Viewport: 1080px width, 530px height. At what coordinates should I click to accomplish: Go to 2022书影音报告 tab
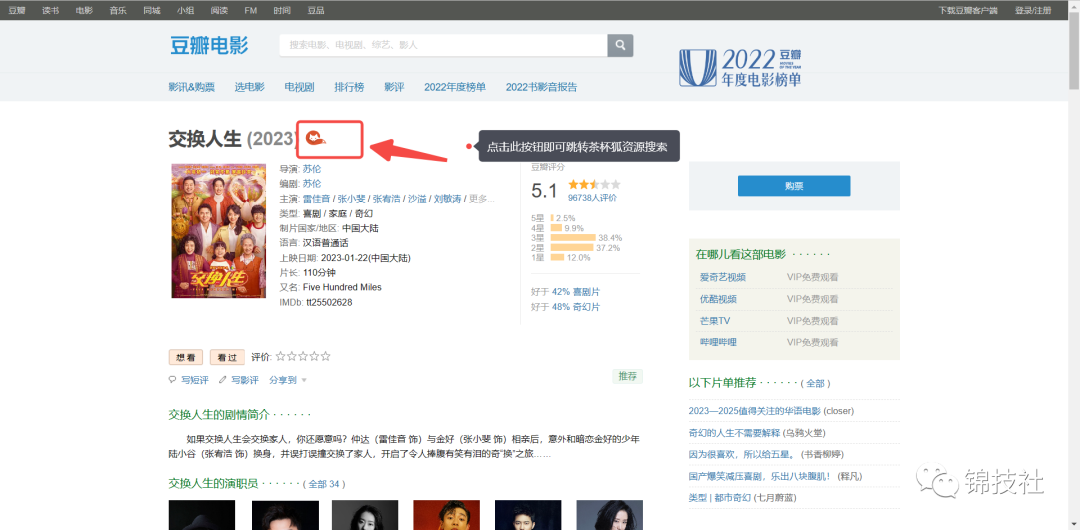pyautogui.click(x=541, y=87)
